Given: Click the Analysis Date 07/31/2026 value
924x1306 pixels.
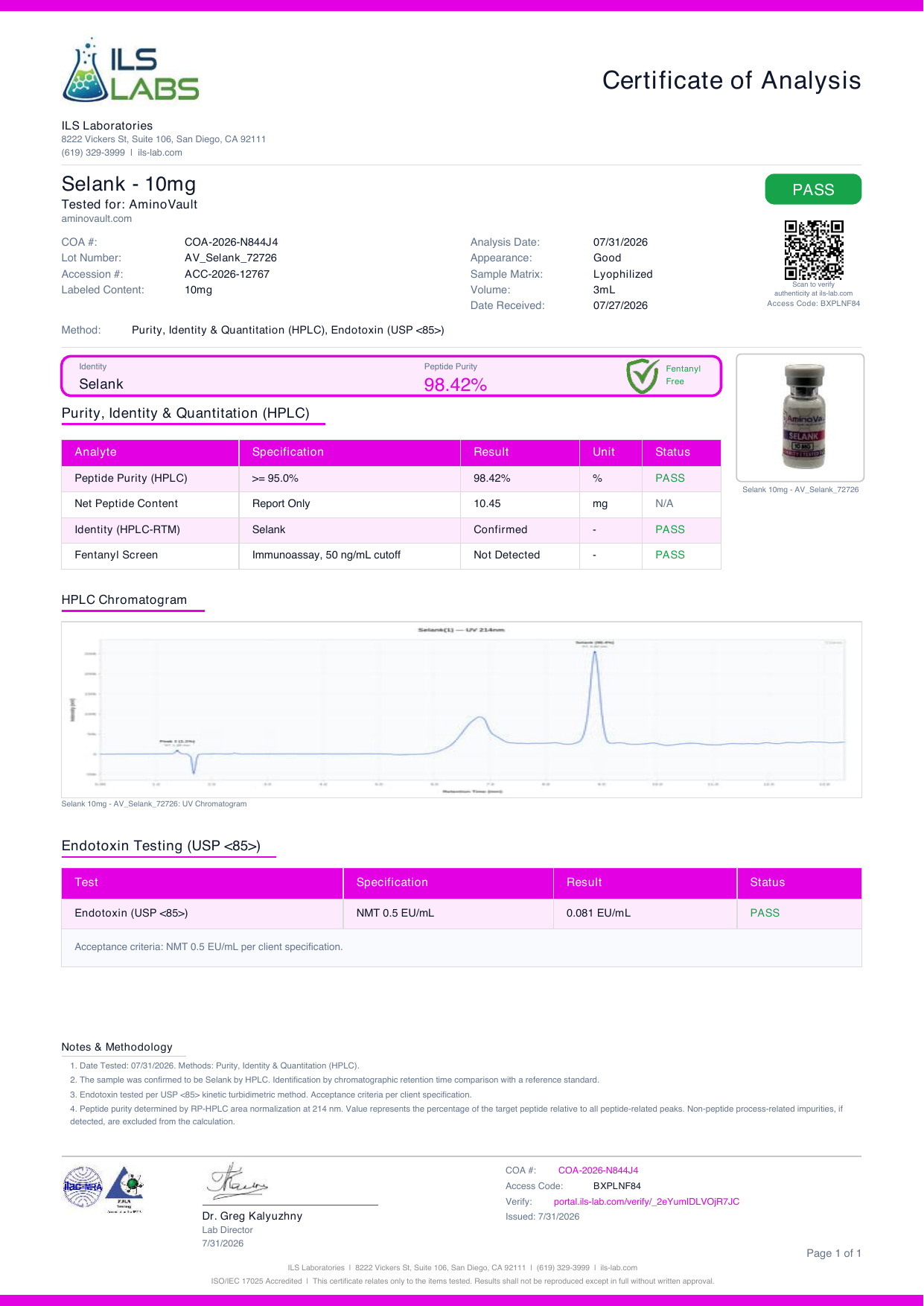Looking at the screenshot, I should point(620,242).
